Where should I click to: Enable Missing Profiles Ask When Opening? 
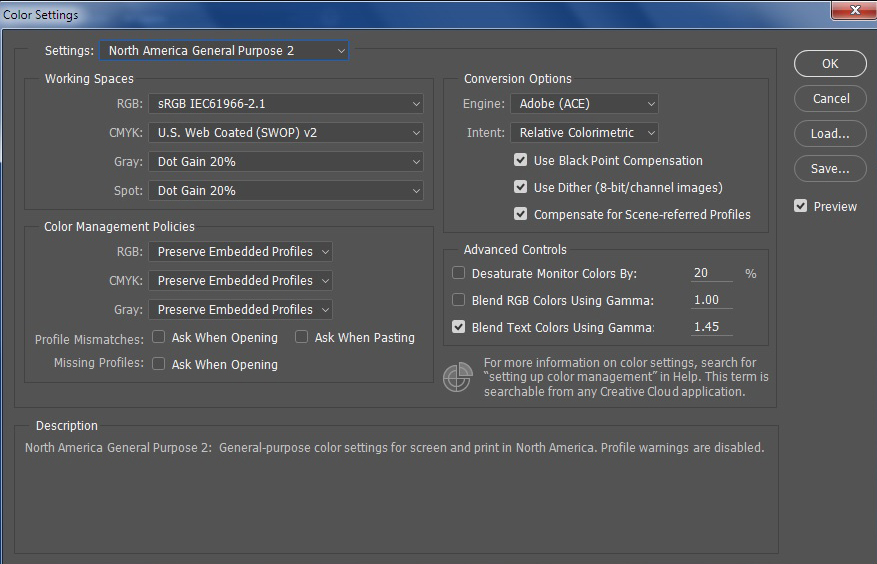click(158, 364)
